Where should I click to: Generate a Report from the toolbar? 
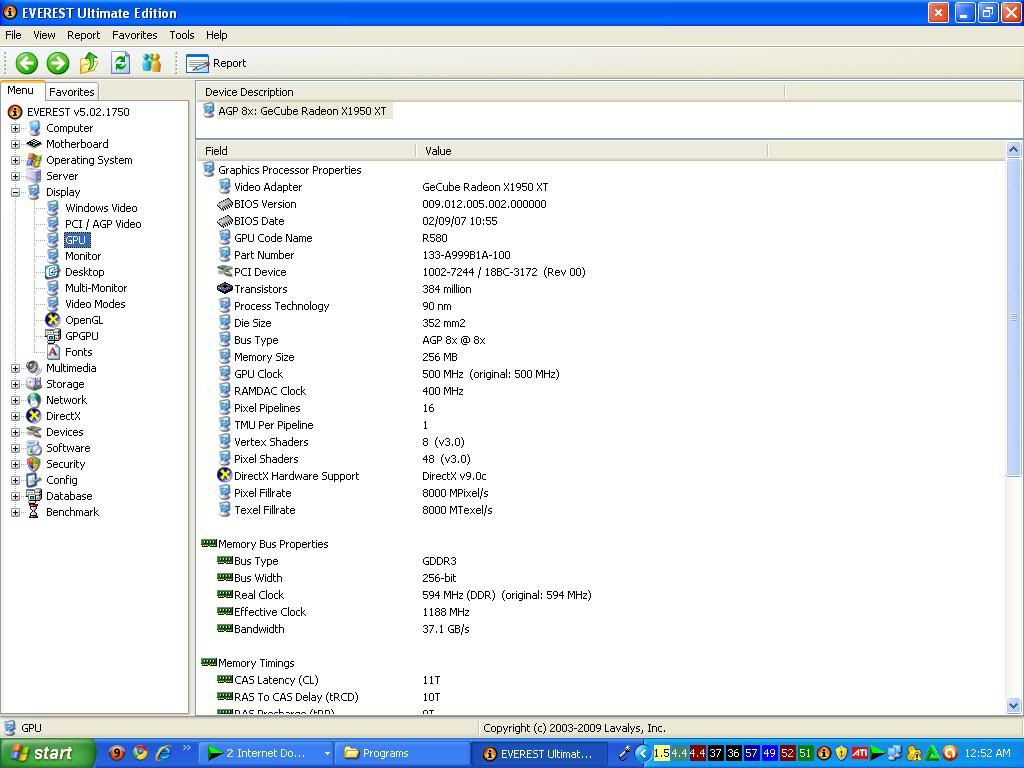tap(216, 63)
